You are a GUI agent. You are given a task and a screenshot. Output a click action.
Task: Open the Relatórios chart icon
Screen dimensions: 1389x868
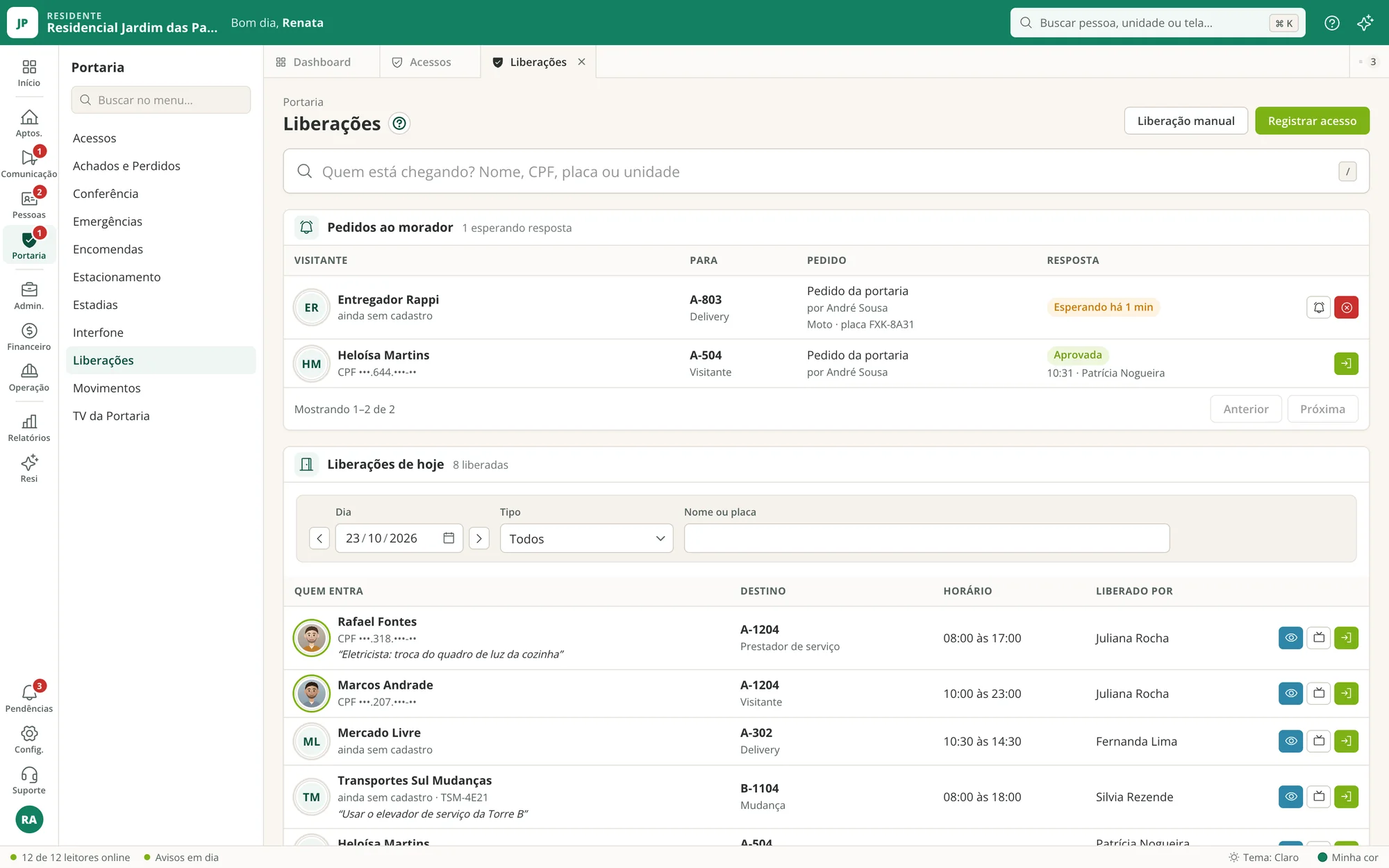pyautogui.click(x=28, y=428)
